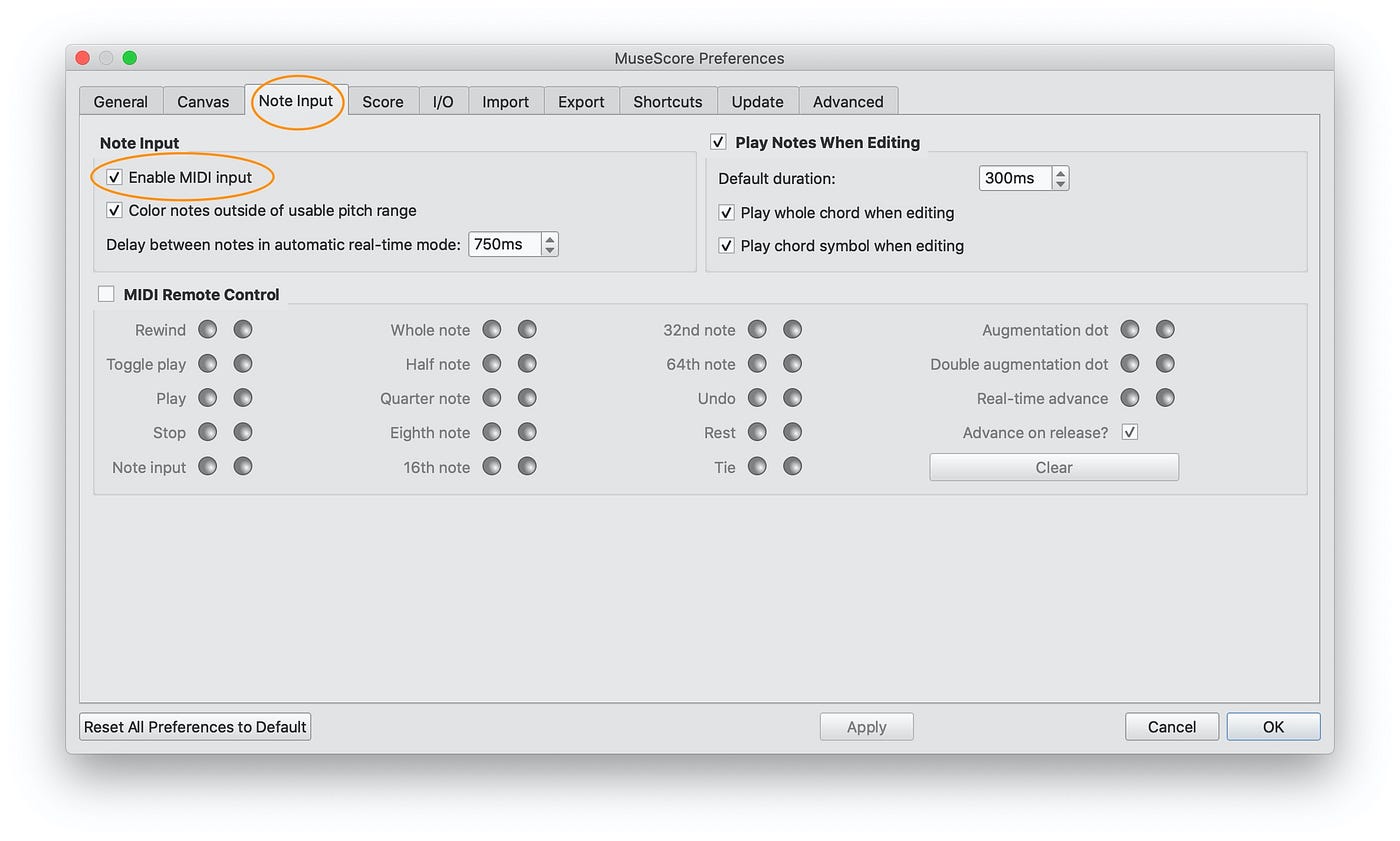Click the left circle beside Eighth note
This screenshot has height=841, width=1400.
click(x=491, y=432)
